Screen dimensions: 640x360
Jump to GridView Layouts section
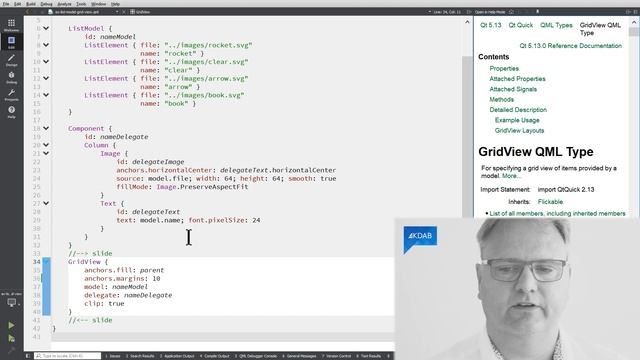[x=519, y=131]
